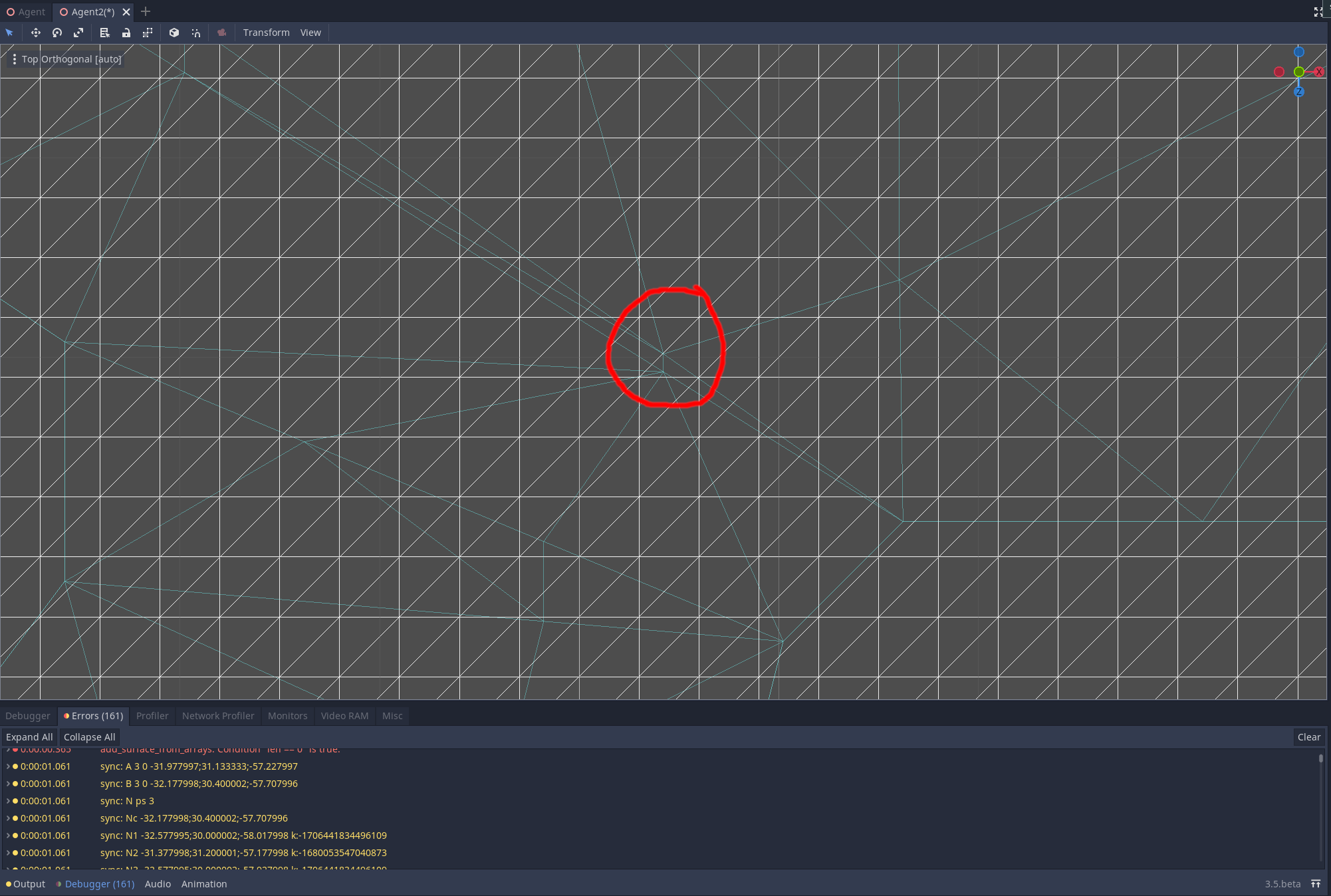Switch to the Profiler tab
1331x896 pixels.
(152, 716)
